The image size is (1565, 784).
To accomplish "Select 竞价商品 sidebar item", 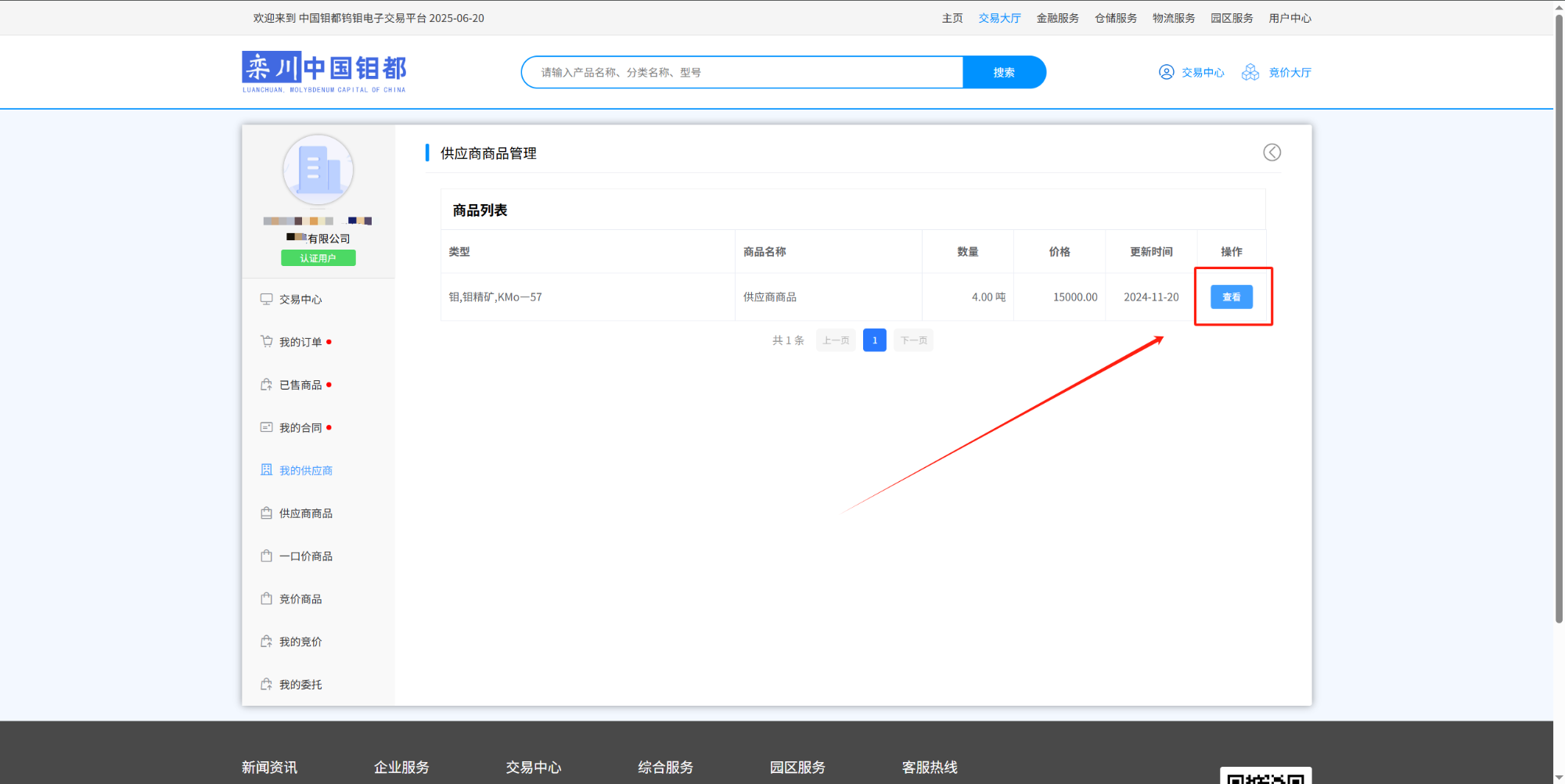I will point(300,599).
